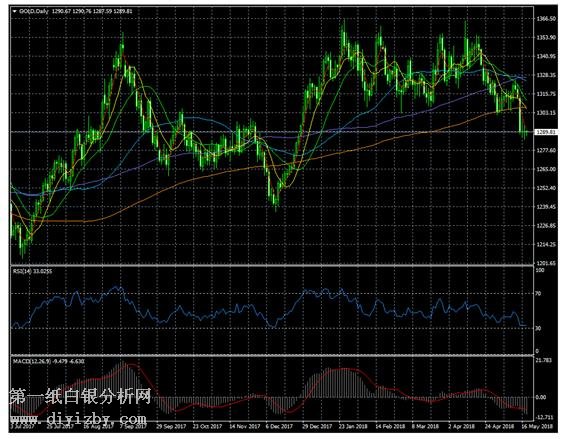The width and height of the screenshot is (566, 439).
Task: Click the MACD 0.00 axis label
Action: click(x=541, y=397)
